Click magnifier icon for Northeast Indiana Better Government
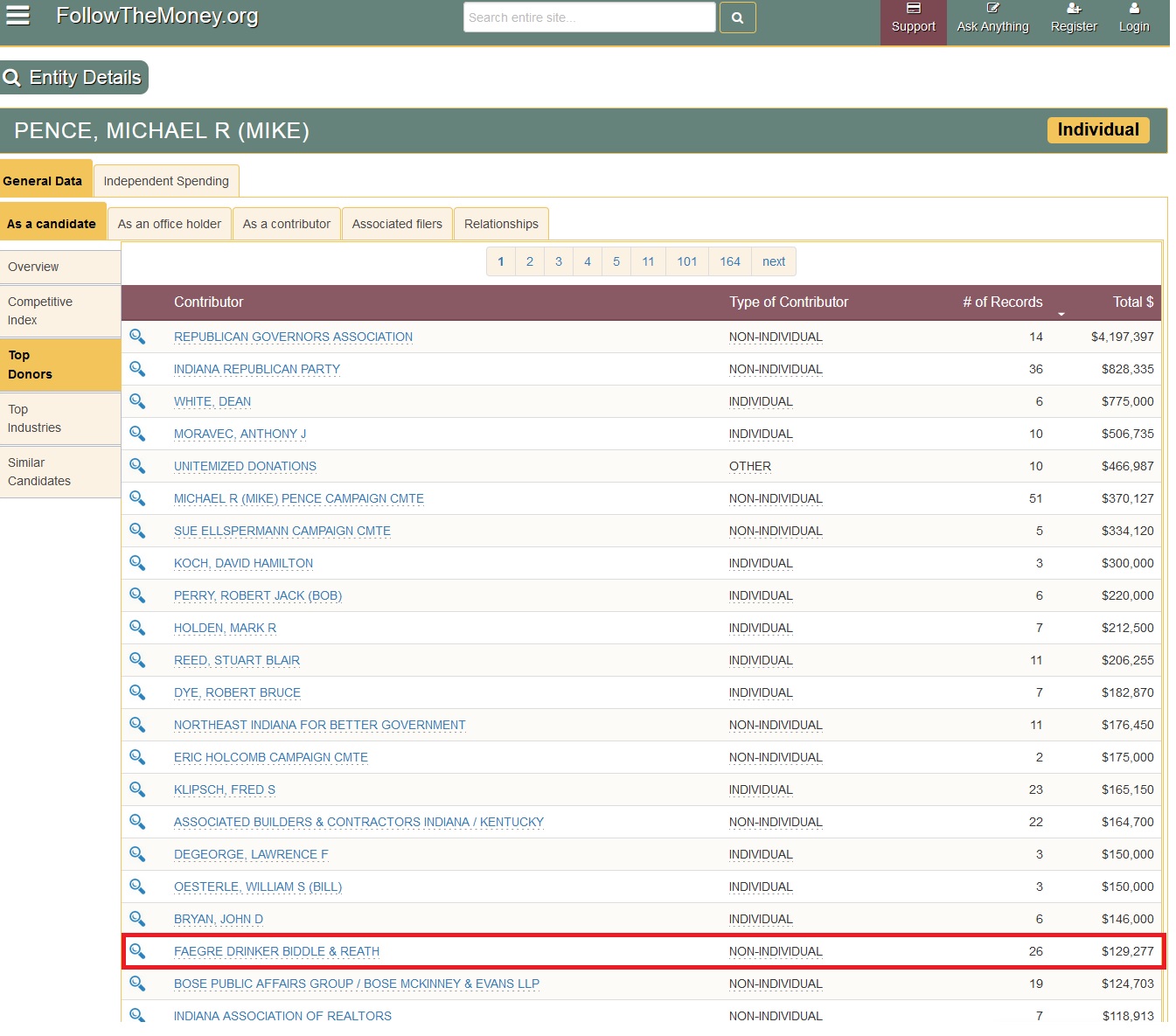This screenshot has width=1176, height=1036. click(x=137, y=725)
